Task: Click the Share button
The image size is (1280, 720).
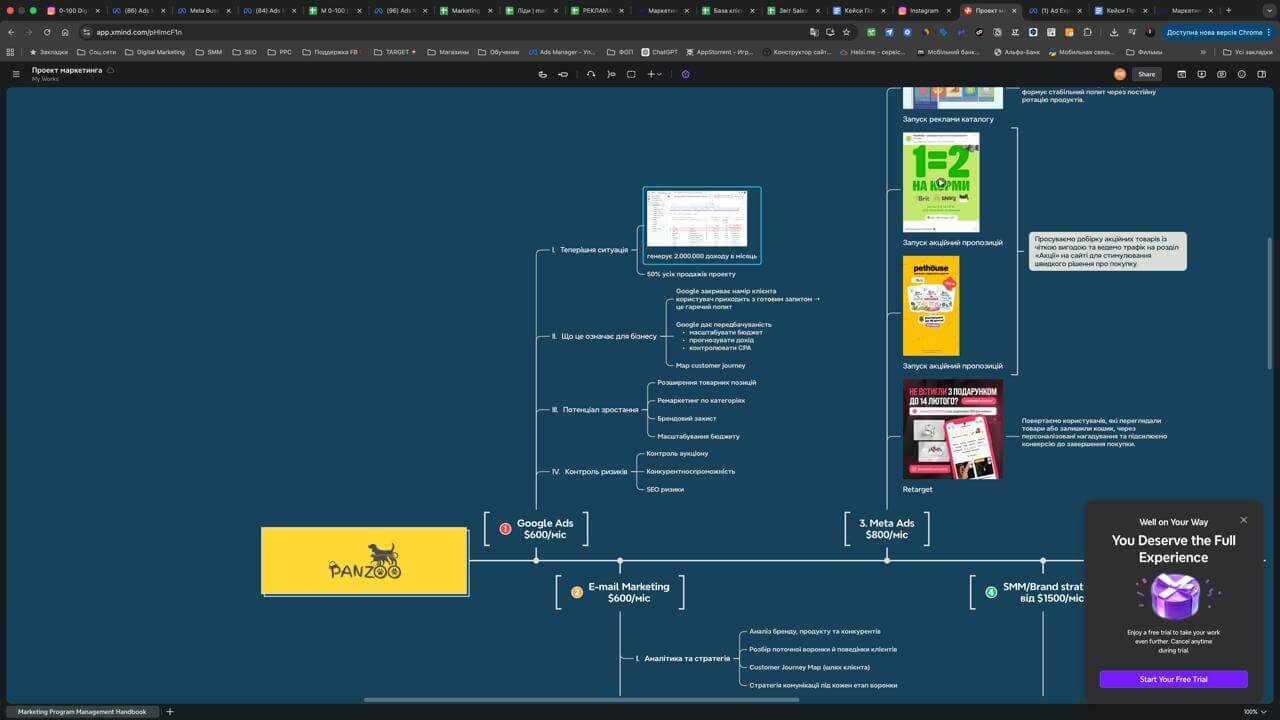Action: tap(1146, 74)
